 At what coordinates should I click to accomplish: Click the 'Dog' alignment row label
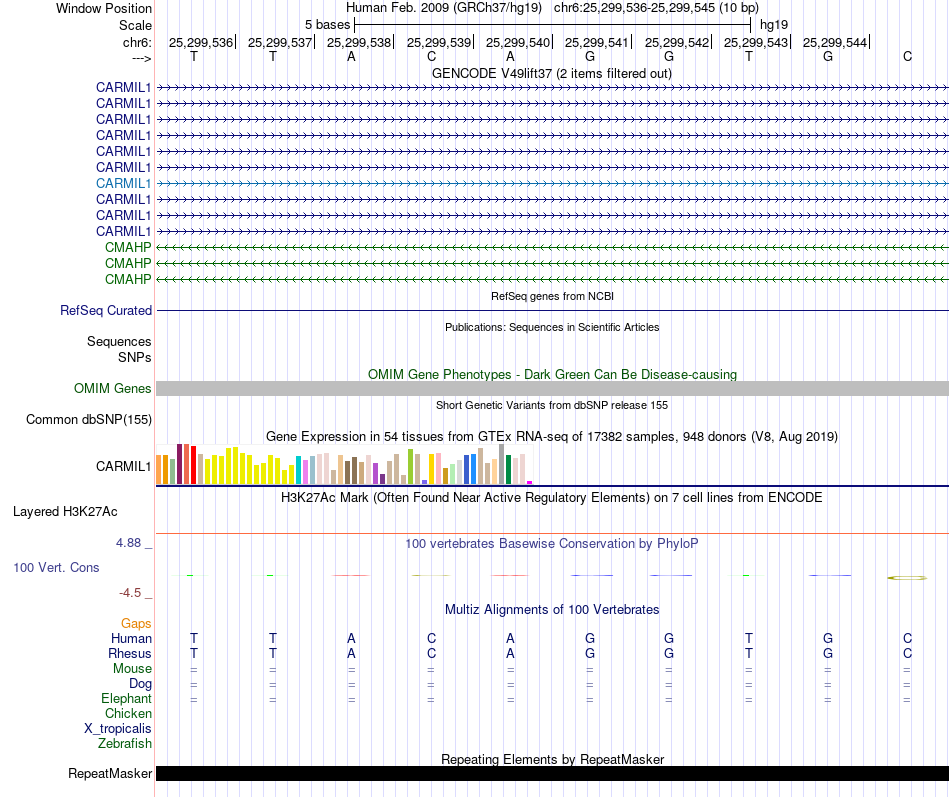pyautogui.click(x=140, y=684)
